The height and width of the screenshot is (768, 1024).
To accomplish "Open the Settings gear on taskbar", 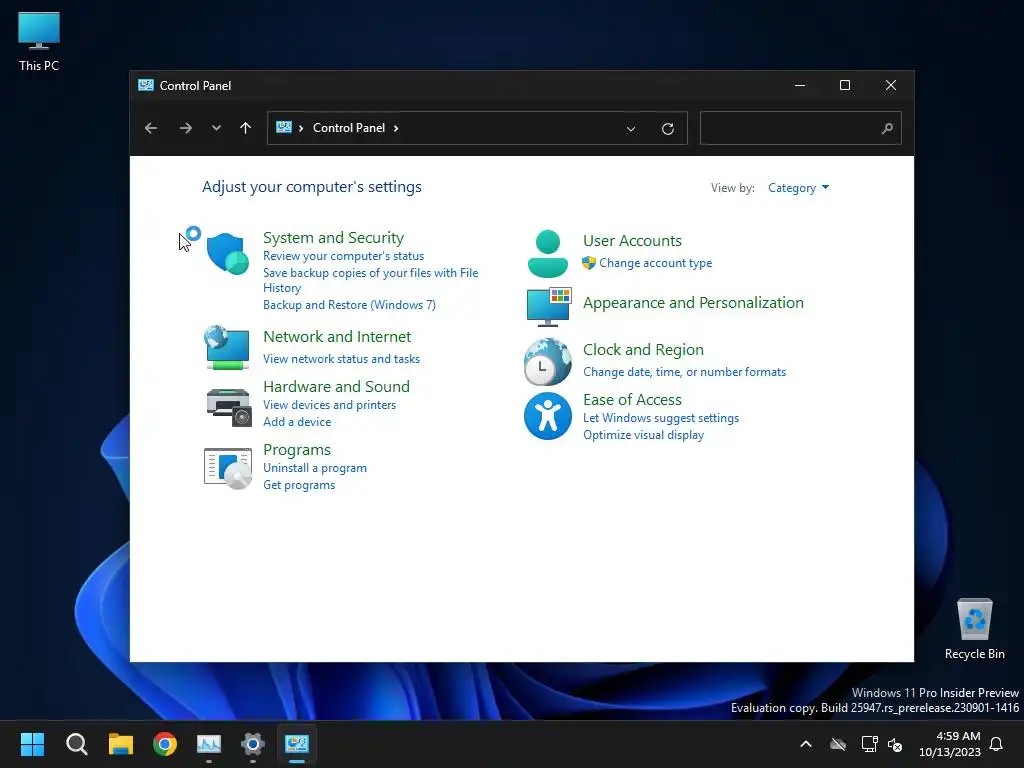I will 253,744.
